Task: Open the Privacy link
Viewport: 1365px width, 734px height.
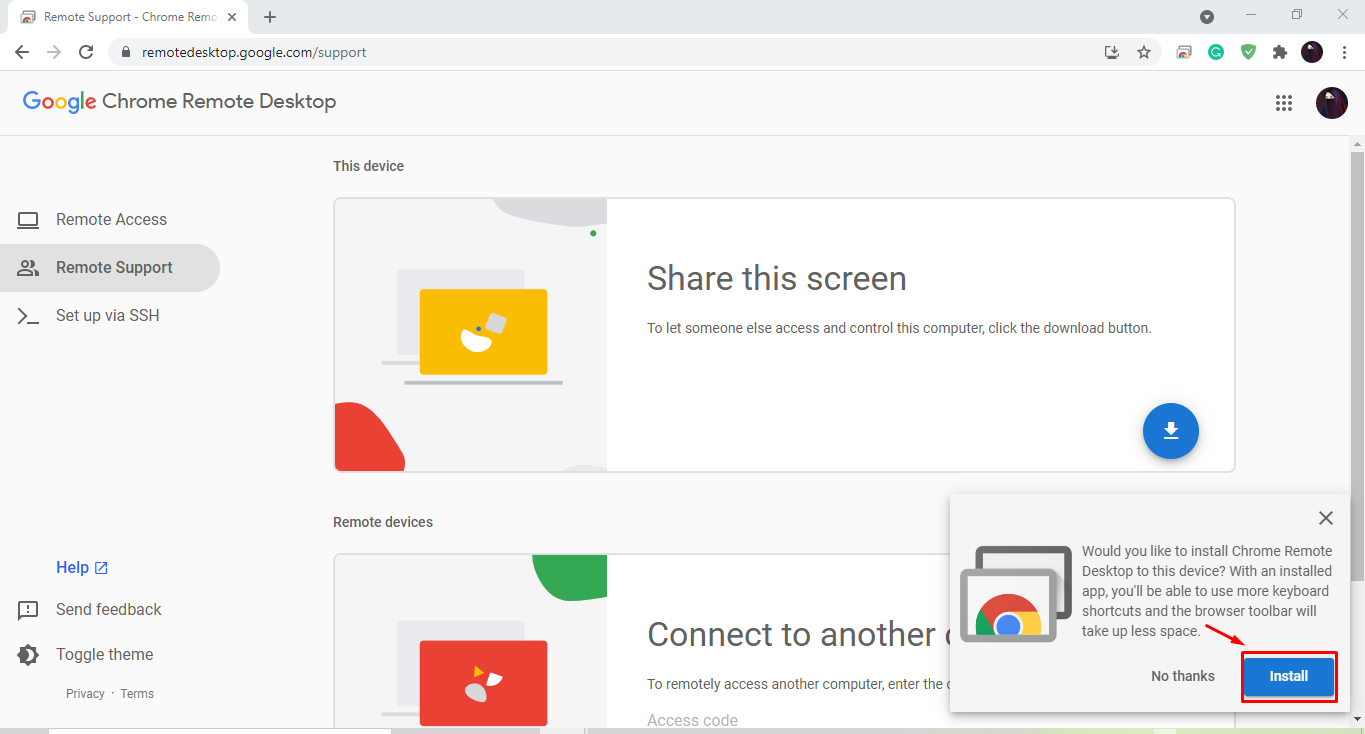Action: [x=85, y=694]
